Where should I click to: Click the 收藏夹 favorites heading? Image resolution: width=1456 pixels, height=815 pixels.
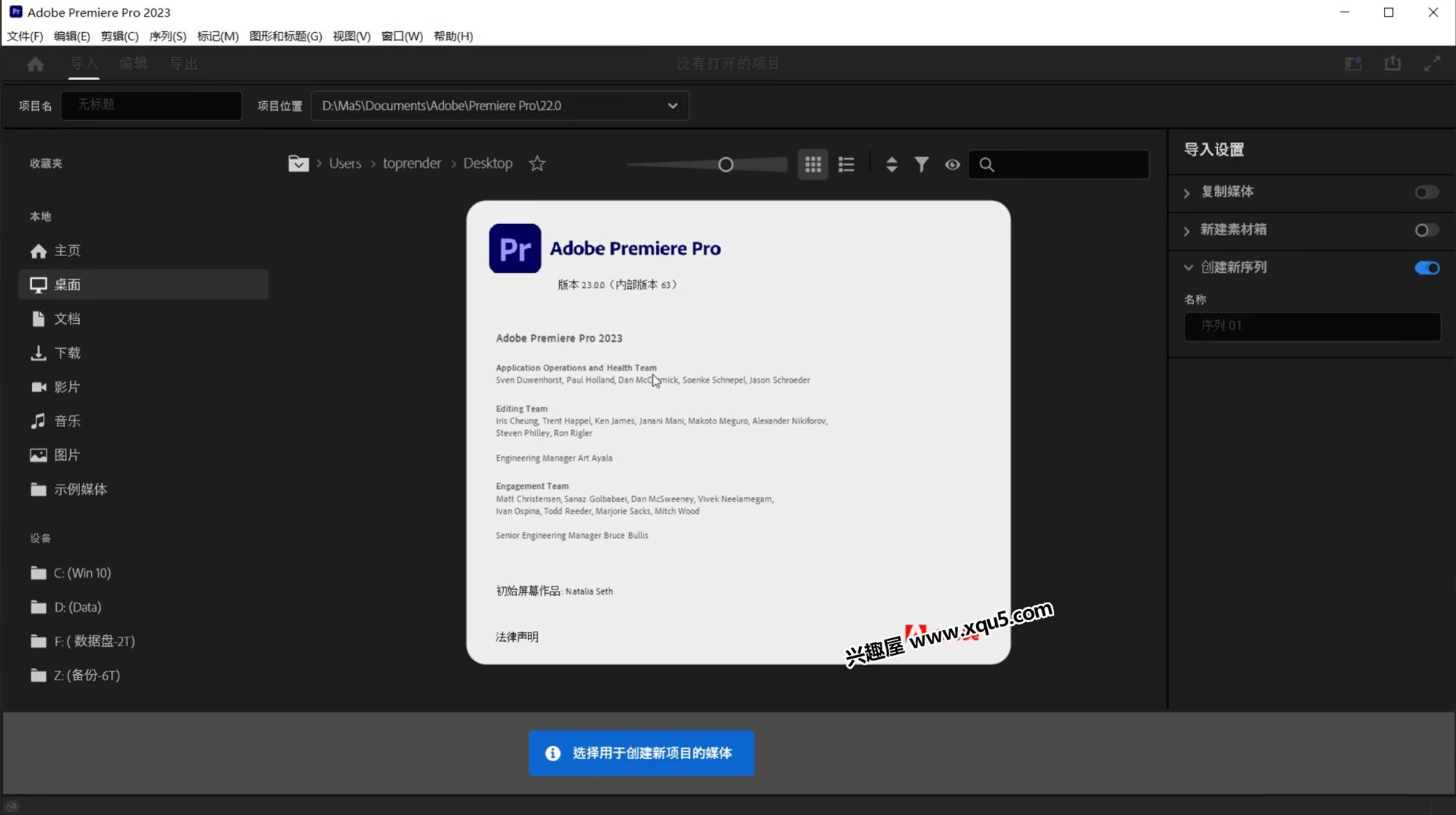46,164
